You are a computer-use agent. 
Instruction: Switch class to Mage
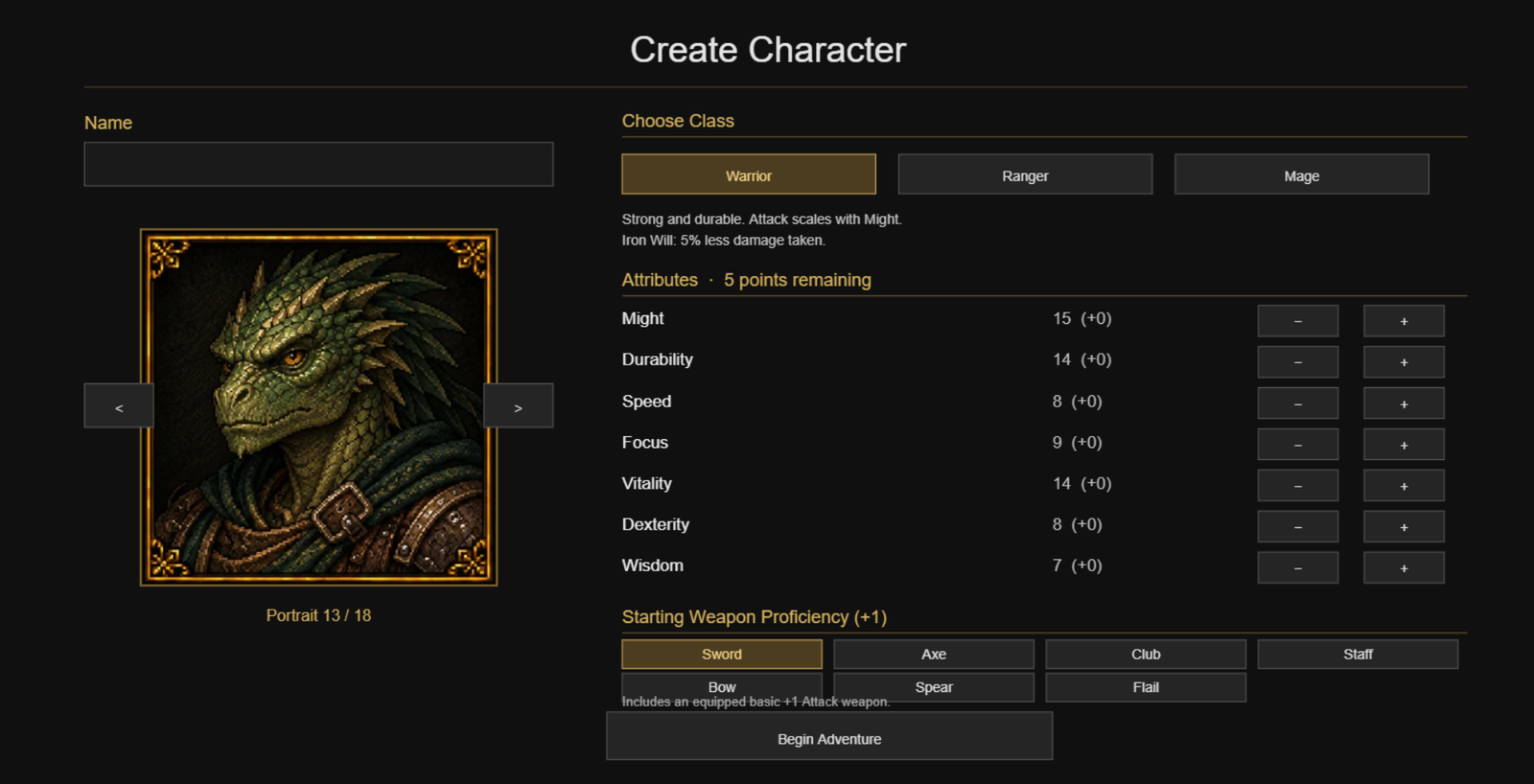(x=1302, y=174)
